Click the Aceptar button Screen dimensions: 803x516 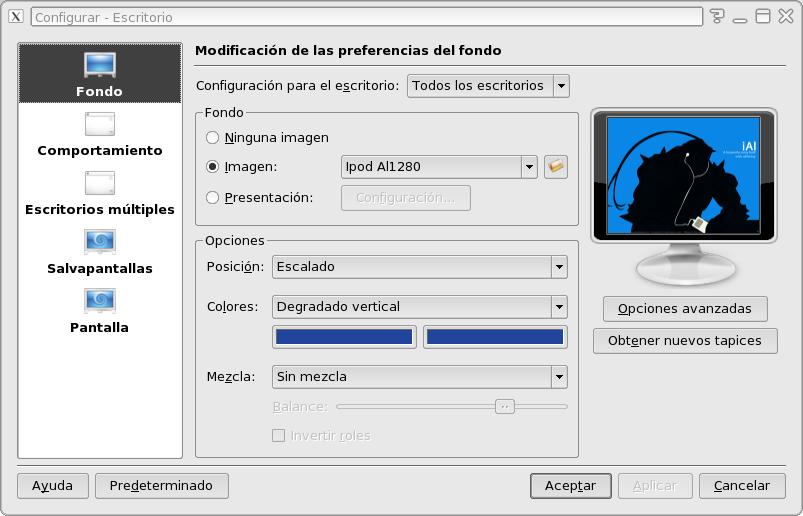click(570, 486)
